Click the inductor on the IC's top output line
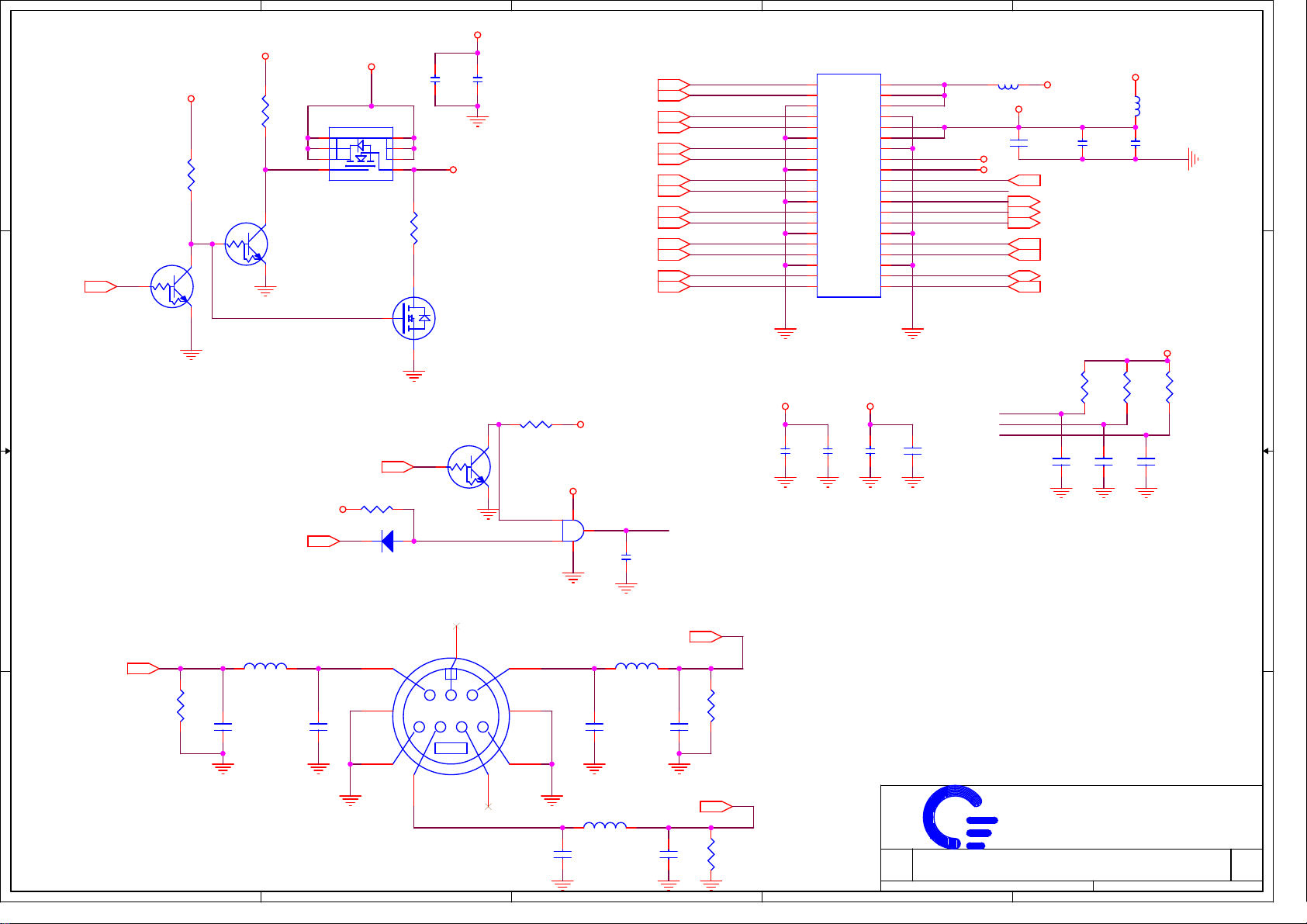The image size is (1307, 924). tap(1008, 85)
